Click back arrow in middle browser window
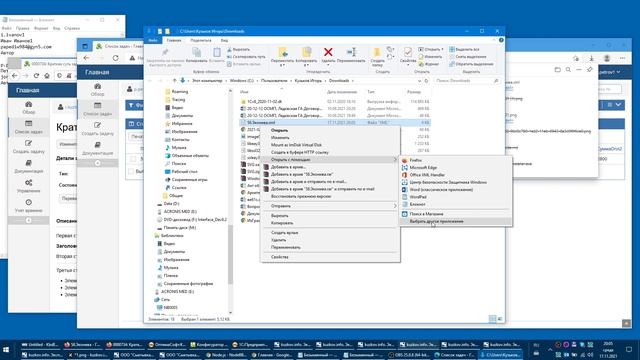 86,58
